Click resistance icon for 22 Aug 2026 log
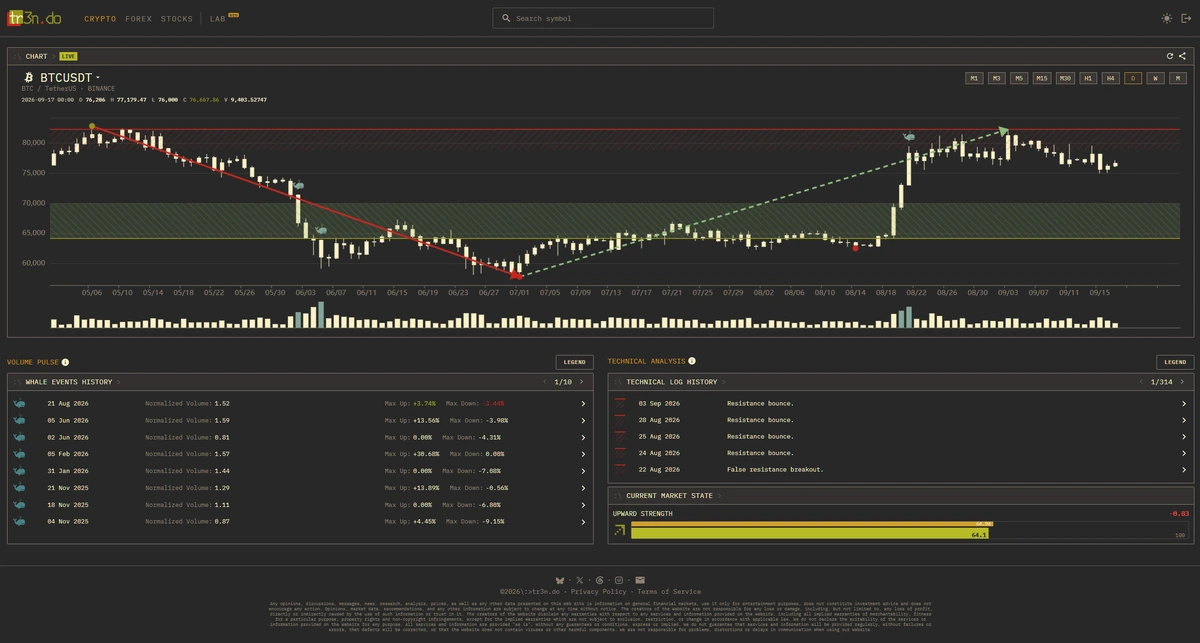Screen dimensions: 1200x643 620,469
